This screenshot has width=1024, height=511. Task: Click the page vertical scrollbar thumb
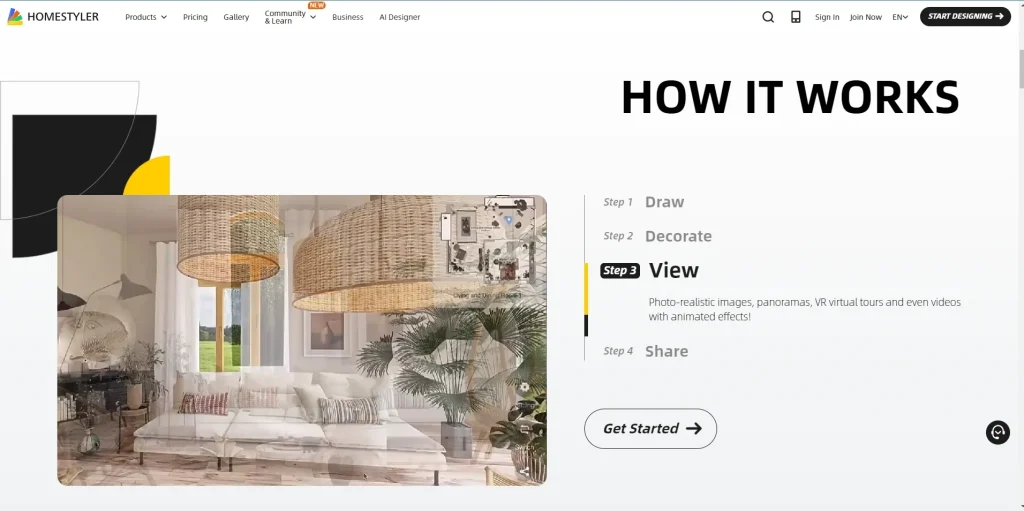pos(1019,68)
